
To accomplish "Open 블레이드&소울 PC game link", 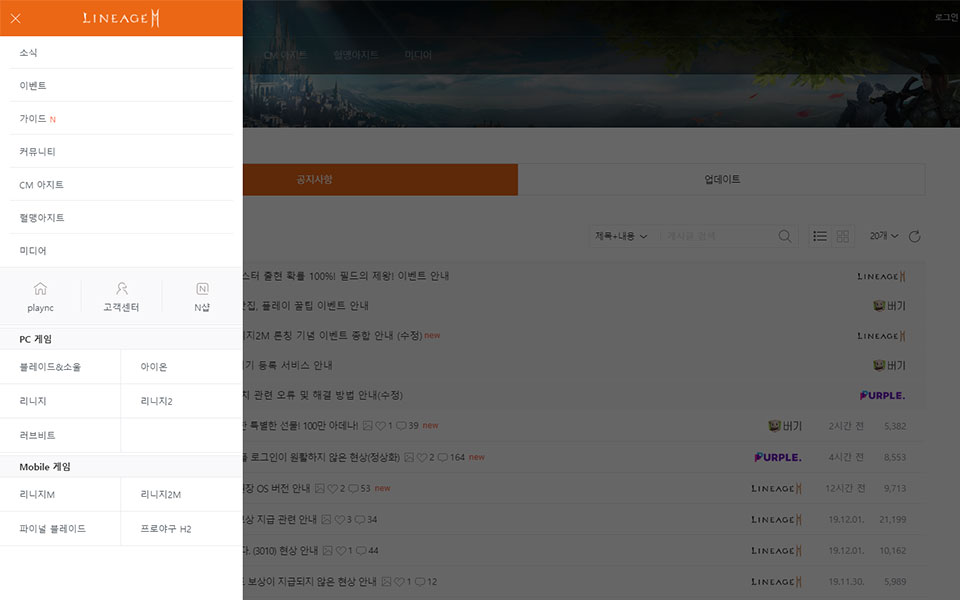I will pyautogui.click(x=50, y=367).
